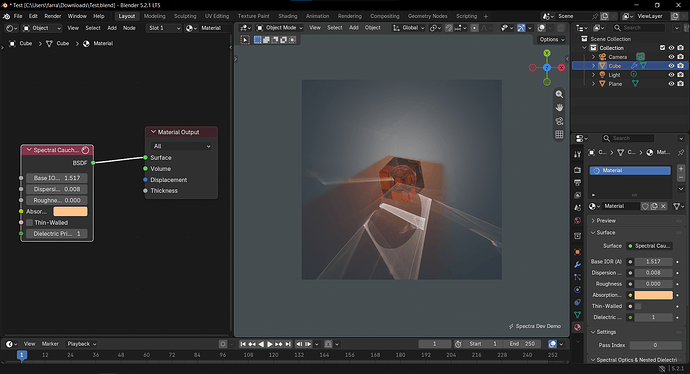Screen dimensions: 690x374
Task: Click the viewport gizmo red X axis
Action: tap(562, 67)
